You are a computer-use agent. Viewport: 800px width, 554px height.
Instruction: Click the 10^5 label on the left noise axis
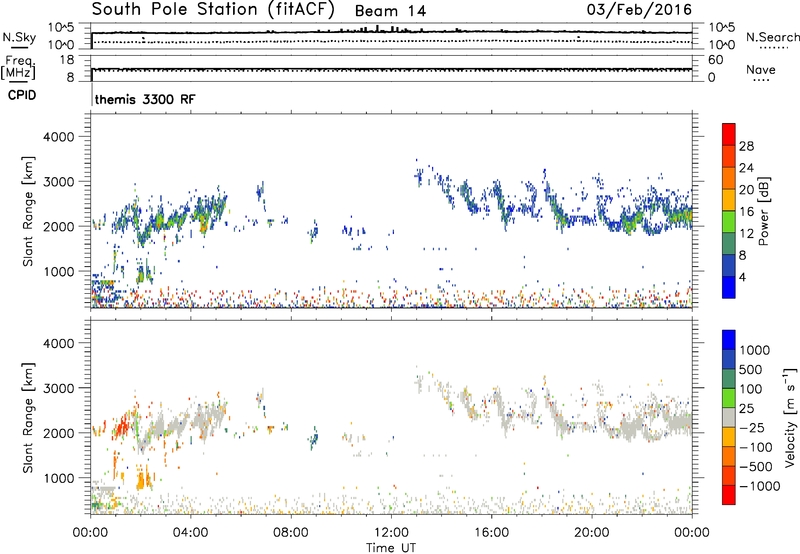pos(61,27)
